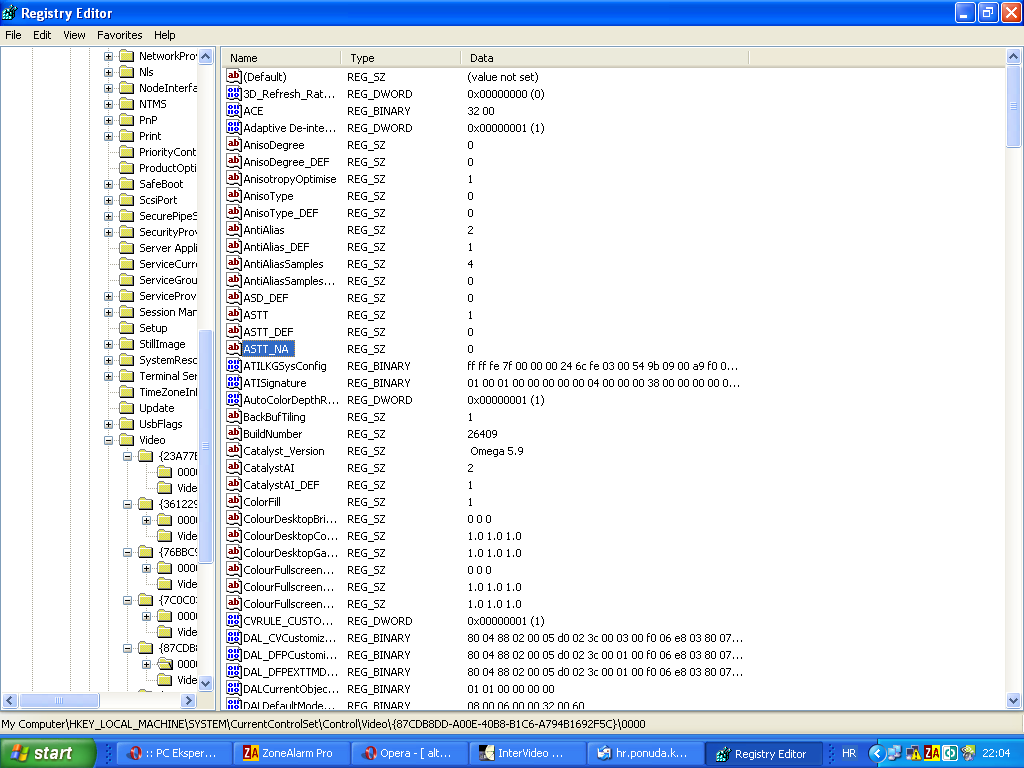Expand the StillImage tree node
The height and width of the screenshot is (768, 1024).
coord(108,344)
